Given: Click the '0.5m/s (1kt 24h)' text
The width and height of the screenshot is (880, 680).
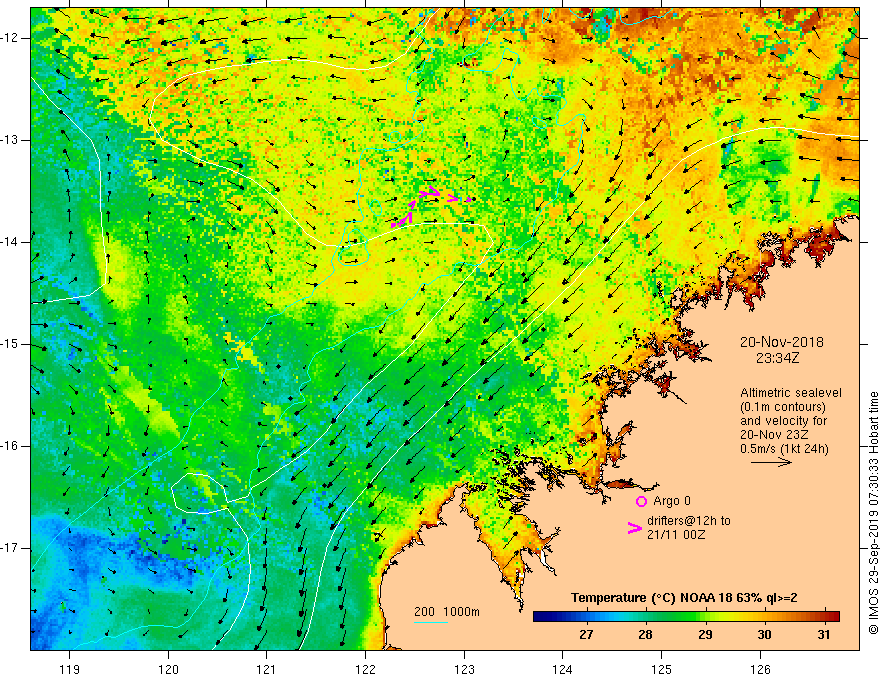Looking at the screenshot, I should click(784, 449).
